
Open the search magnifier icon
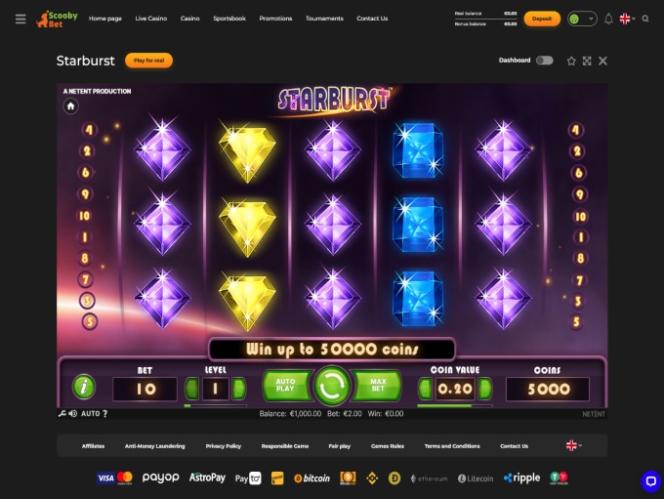click(645, 19)
